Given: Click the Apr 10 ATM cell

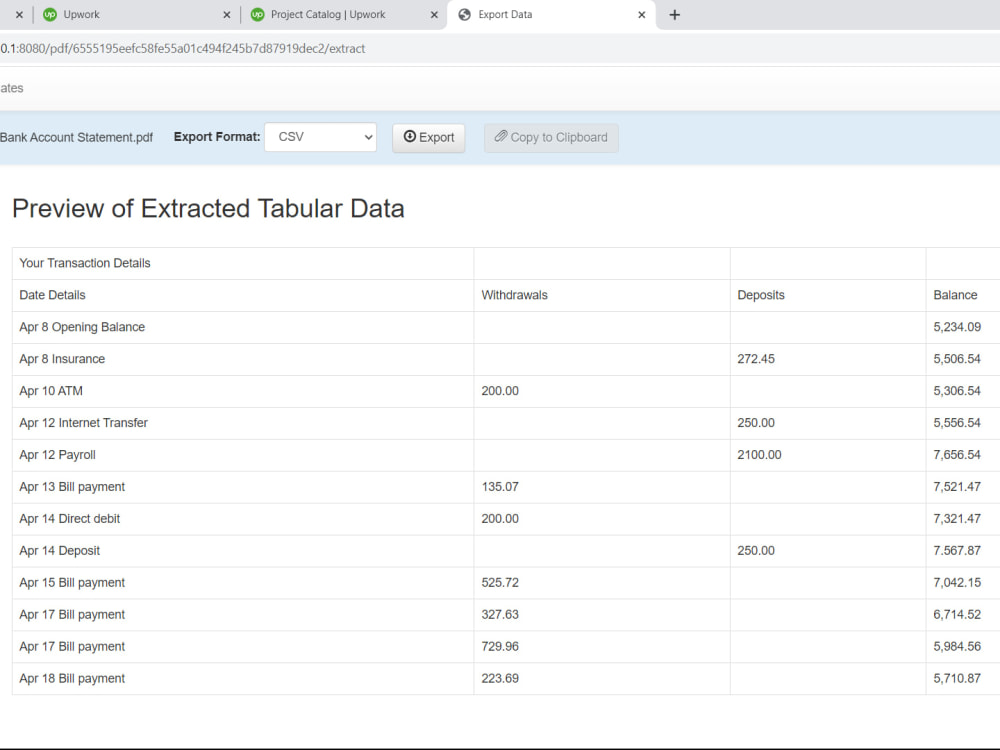Looking at the screenshot, I should click(x=243, y=391).
